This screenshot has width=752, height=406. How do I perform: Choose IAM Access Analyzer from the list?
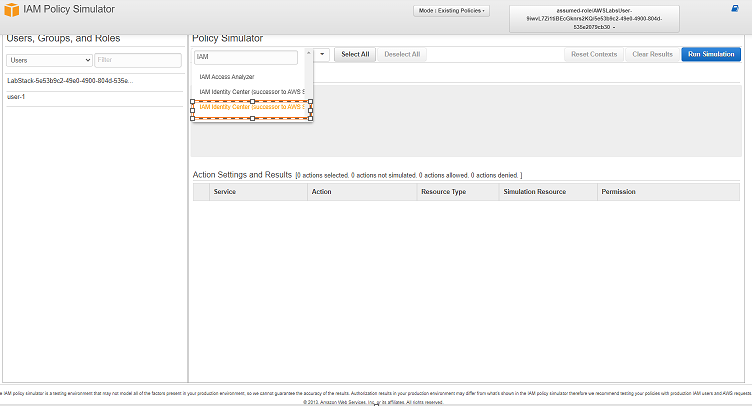point(227,77)
